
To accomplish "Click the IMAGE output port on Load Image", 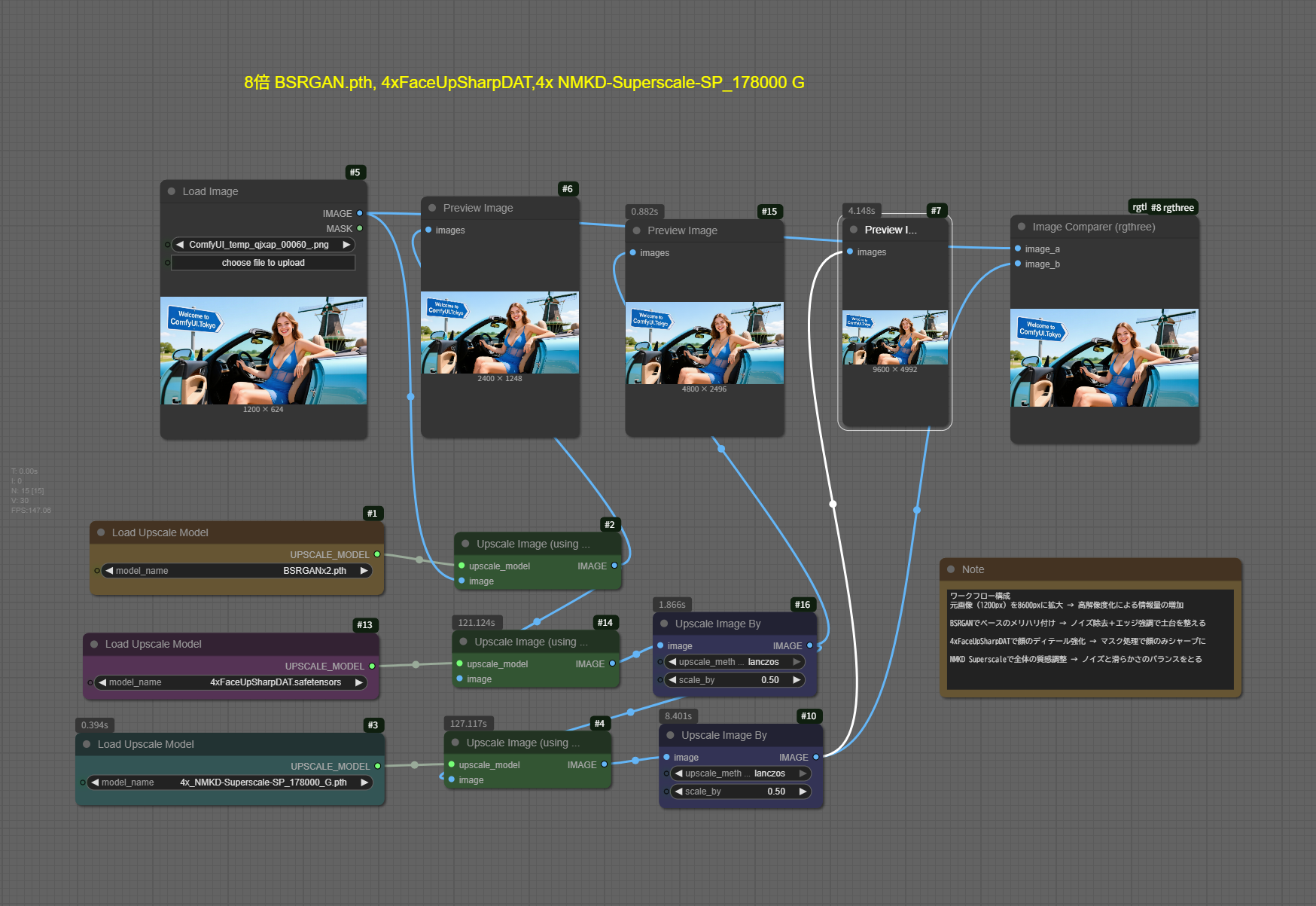I will point(360,213).
